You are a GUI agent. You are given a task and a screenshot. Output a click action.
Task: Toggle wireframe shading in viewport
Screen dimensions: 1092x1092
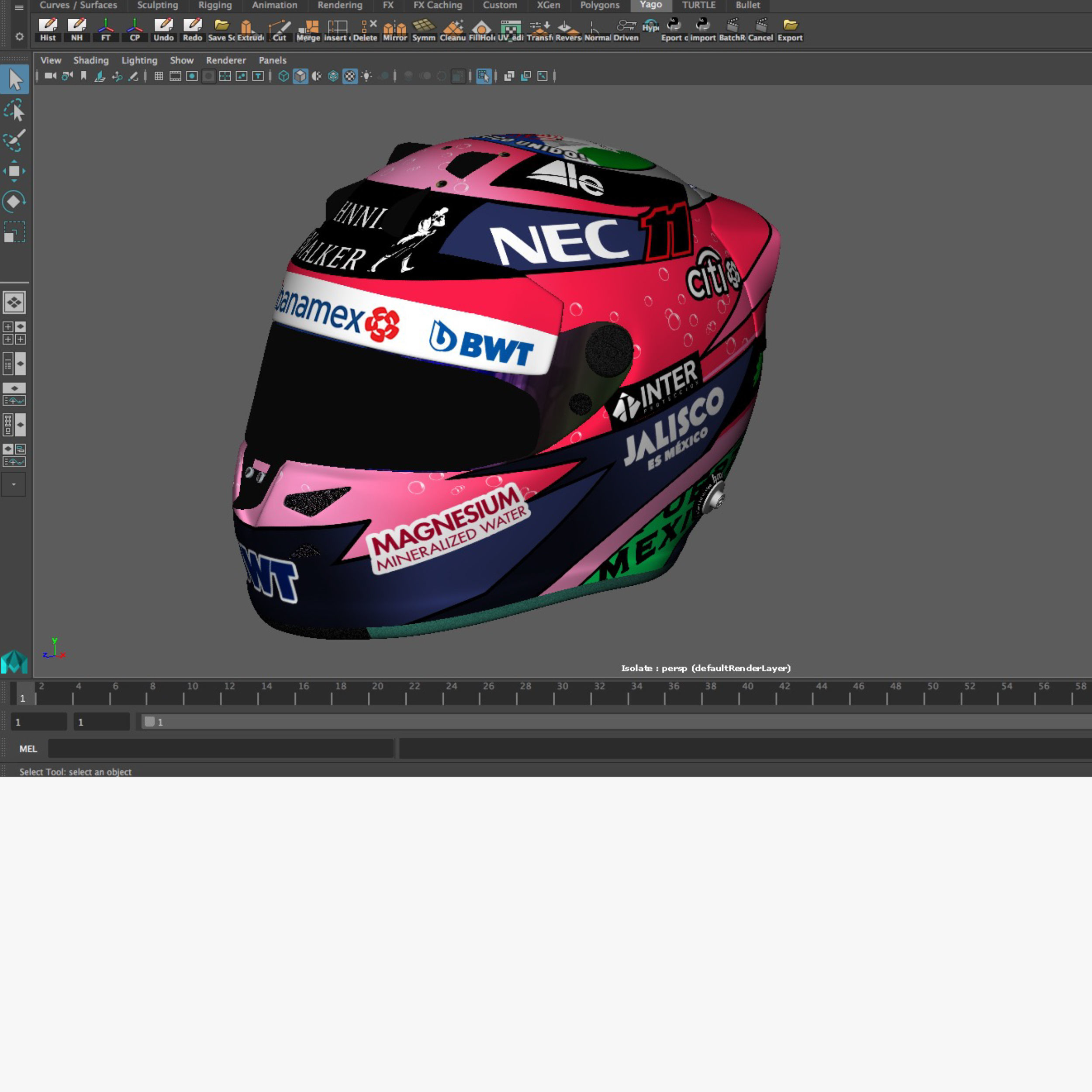click(284, 76)
